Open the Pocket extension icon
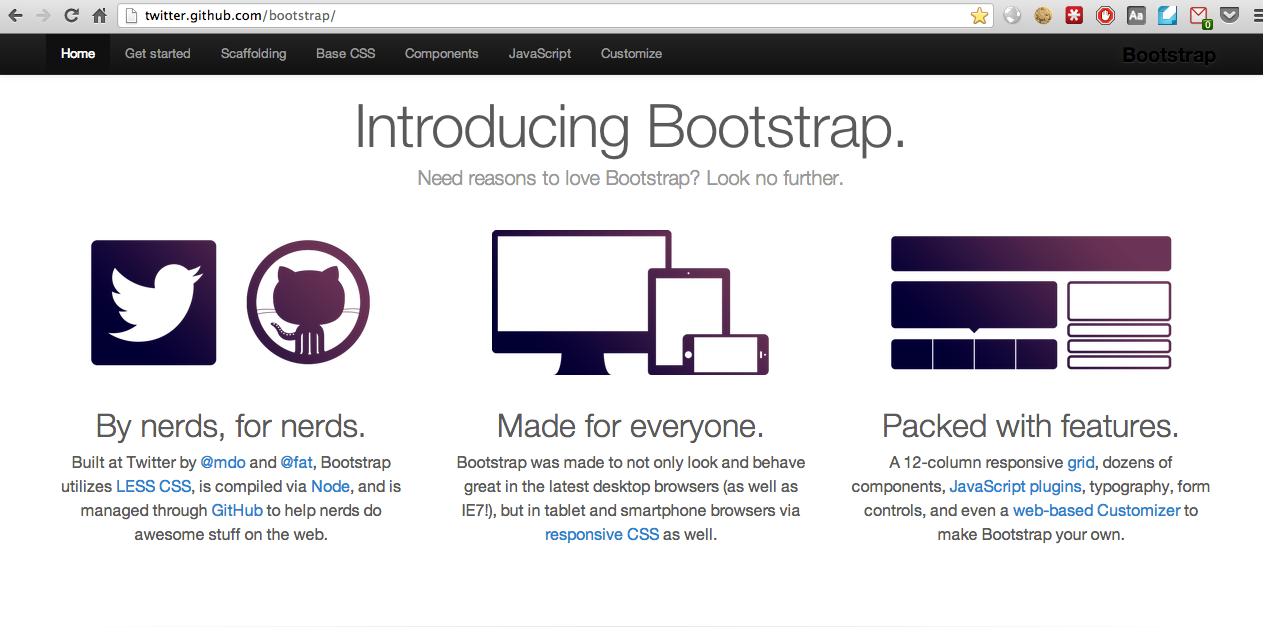Viewport: 1263px width, 628px height. pos(1230,16)
